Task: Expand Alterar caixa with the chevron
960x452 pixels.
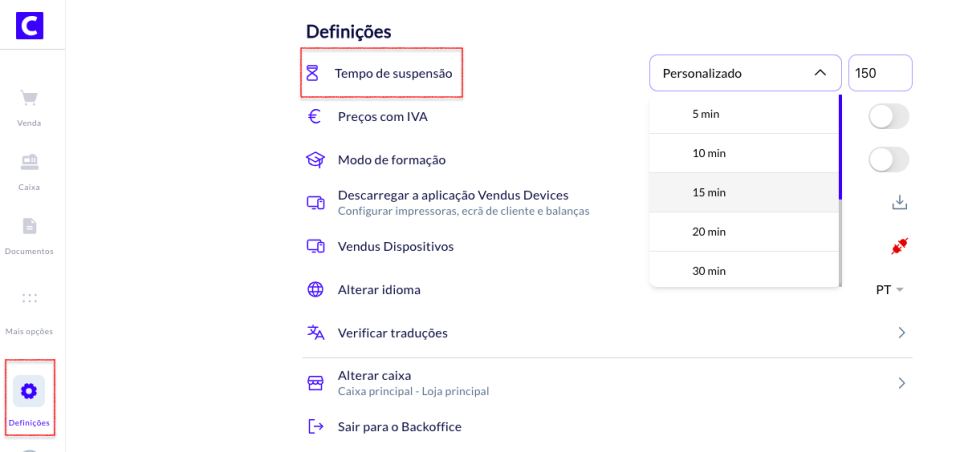Action: click(901, 383)
